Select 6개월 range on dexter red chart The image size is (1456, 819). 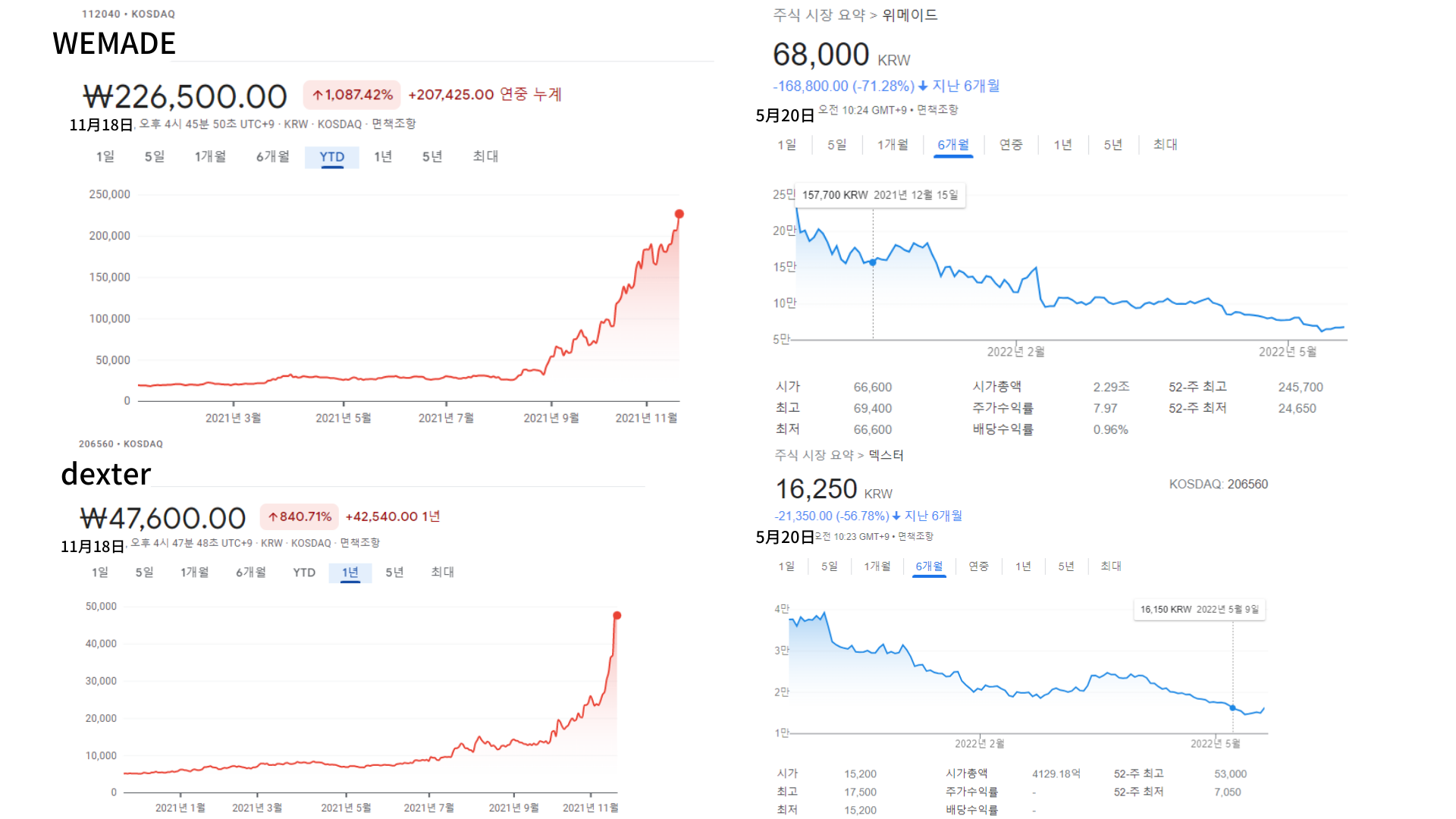(x=251, y=573)
